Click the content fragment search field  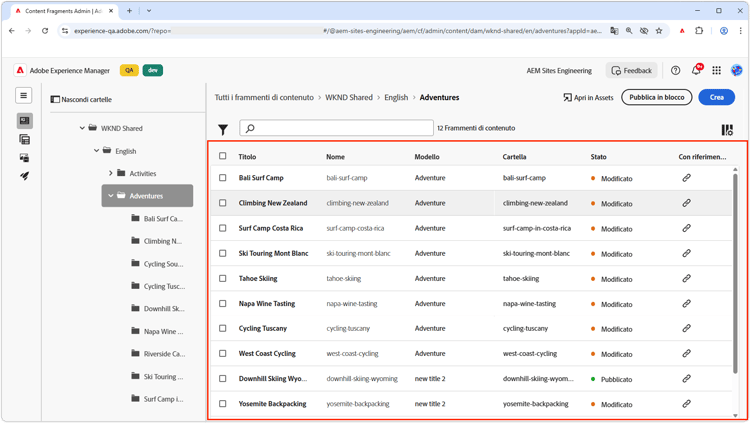pyautogui.click(x=336, y=128)
